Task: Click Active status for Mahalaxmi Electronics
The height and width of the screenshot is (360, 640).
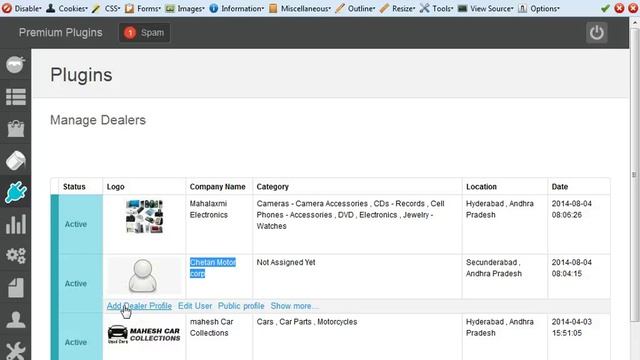Action: coord(76,224)
